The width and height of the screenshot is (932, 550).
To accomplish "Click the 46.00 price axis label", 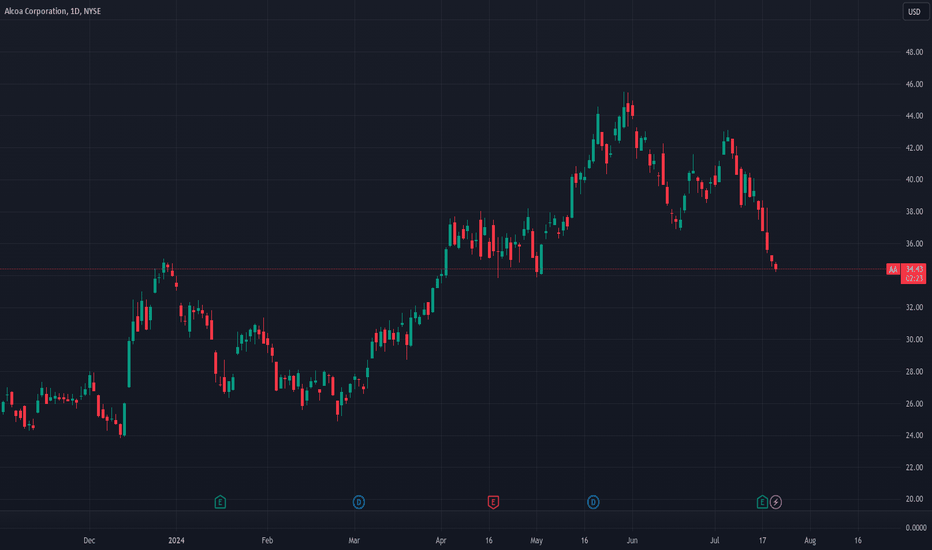I will 914,84.
